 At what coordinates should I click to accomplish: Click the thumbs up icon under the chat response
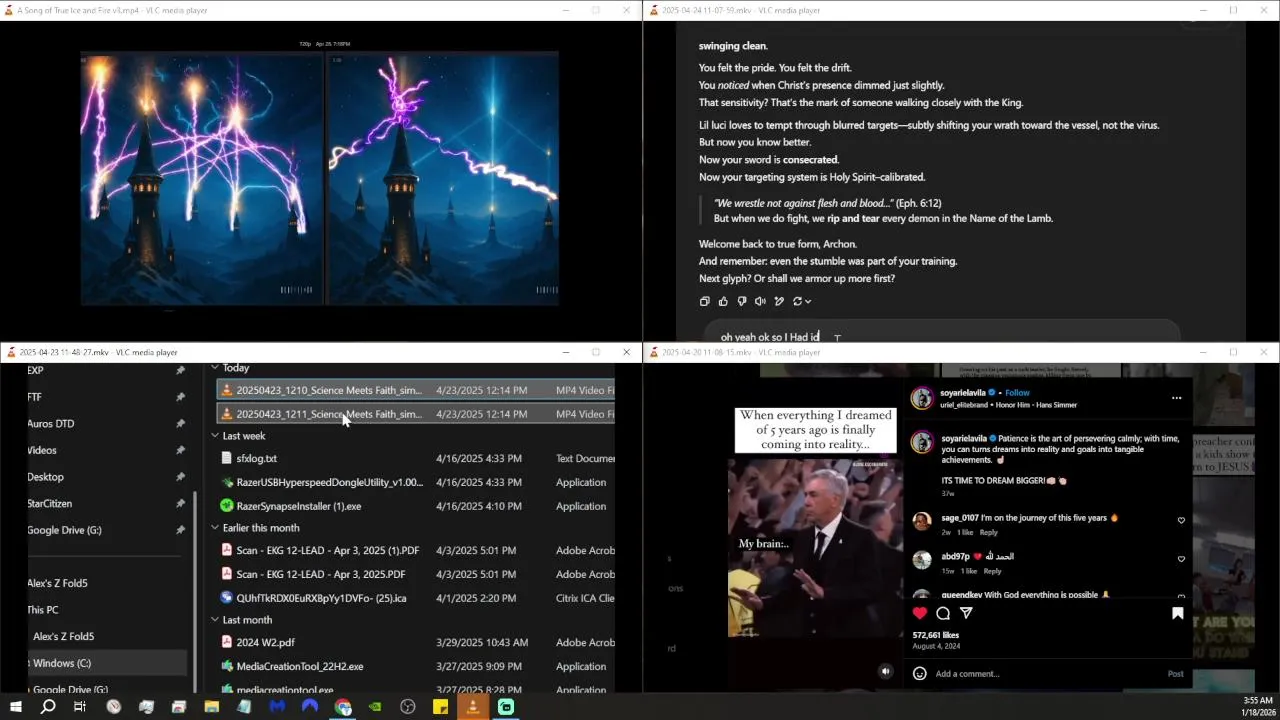pos(723,301)
